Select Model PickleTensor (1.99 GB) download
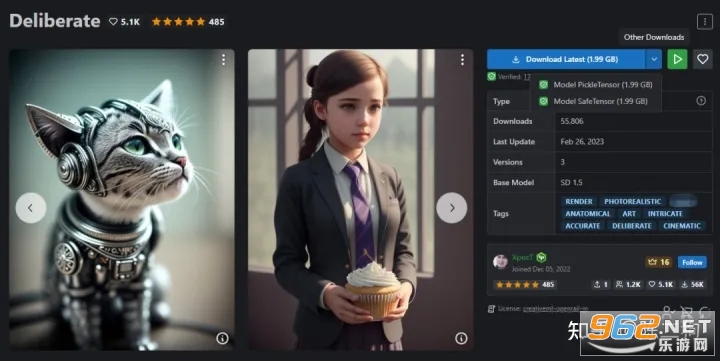Screen dimensions: 720x361 point(596,85)
